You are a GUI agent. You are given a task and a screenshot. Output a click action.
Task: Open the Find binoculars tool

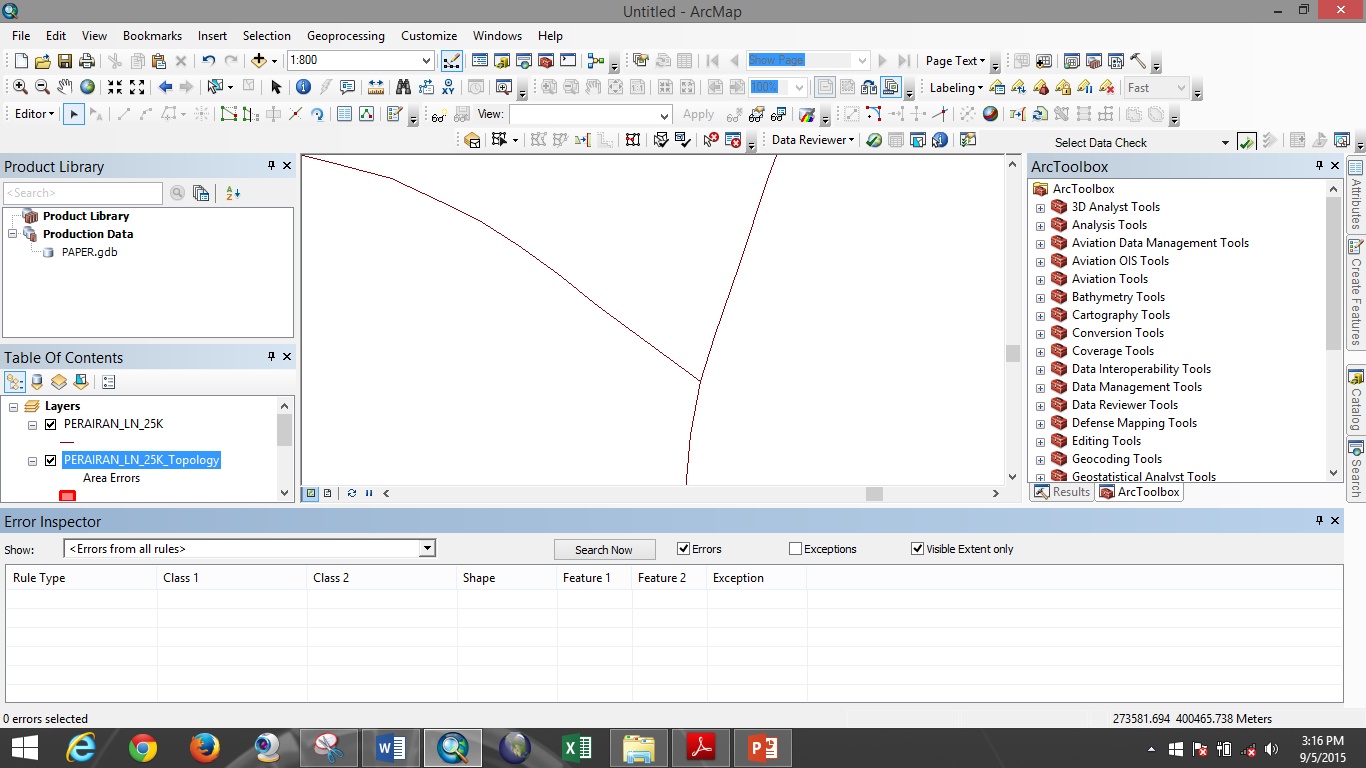click(404, 87)
